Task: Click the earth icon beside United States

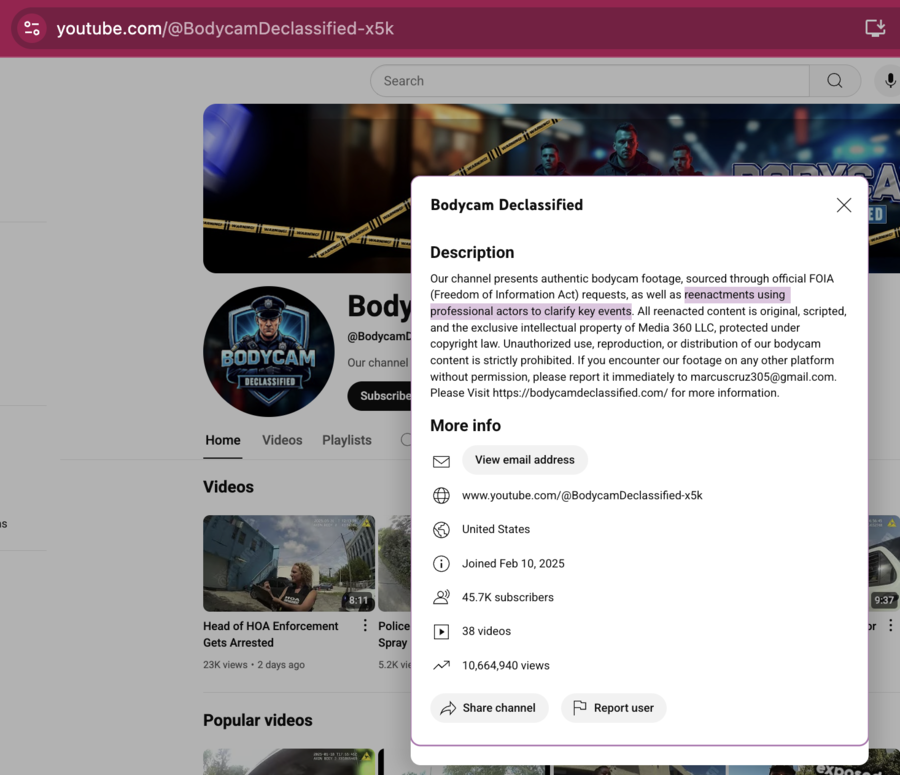Action: click(441, 529)
